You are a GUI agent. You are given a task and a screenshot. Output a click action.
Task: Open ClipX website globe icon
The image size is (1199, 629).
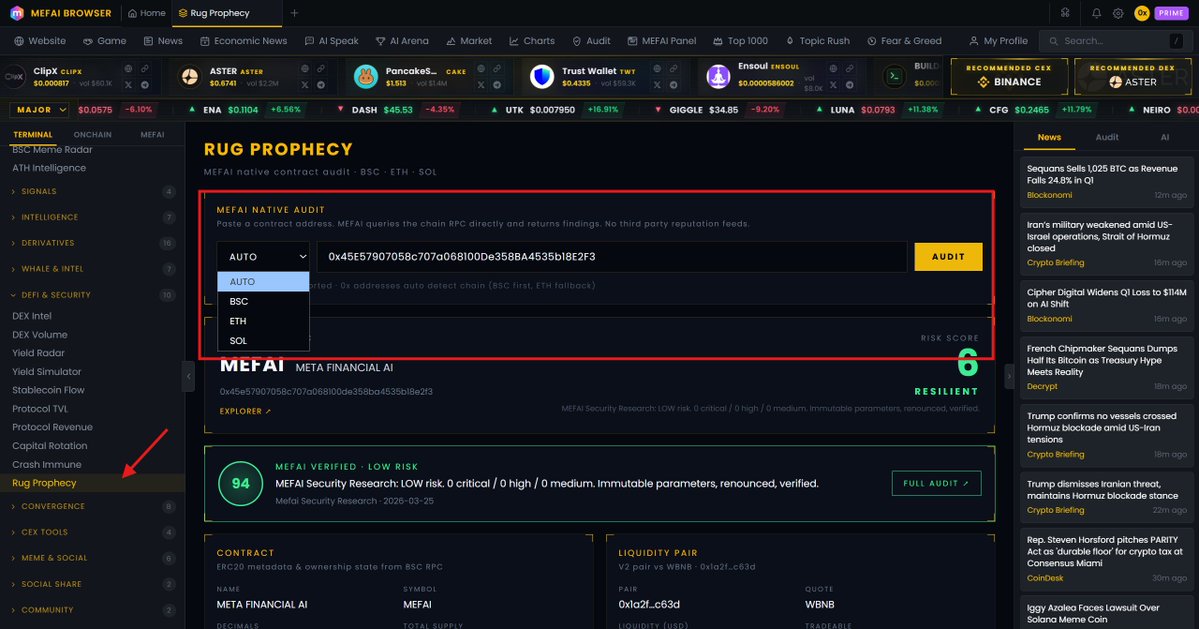[128, 69]
